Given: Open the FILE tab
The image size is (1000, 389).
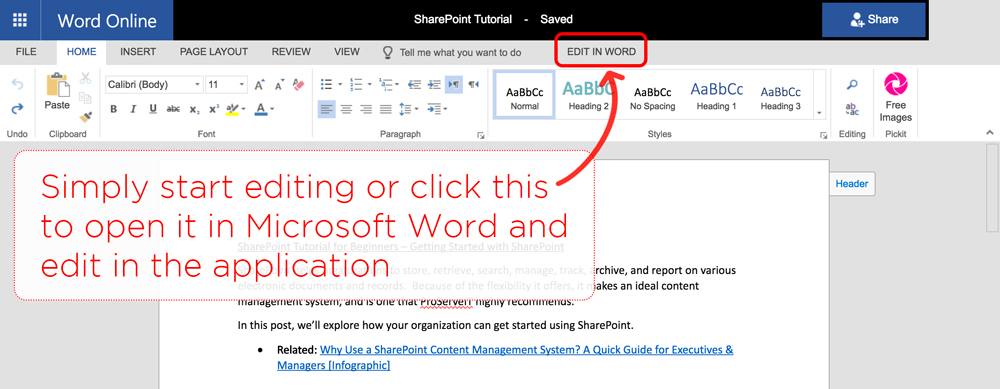Looking at the screenshot, I should [x=26, y=52].
